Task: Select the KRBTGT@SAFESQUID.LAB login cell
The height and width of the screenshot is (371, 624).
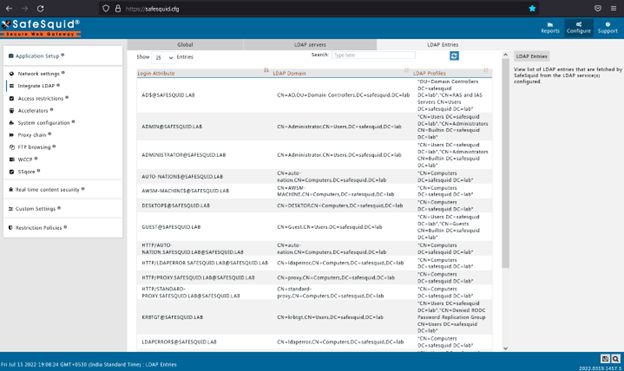Action: coord(172,317)
